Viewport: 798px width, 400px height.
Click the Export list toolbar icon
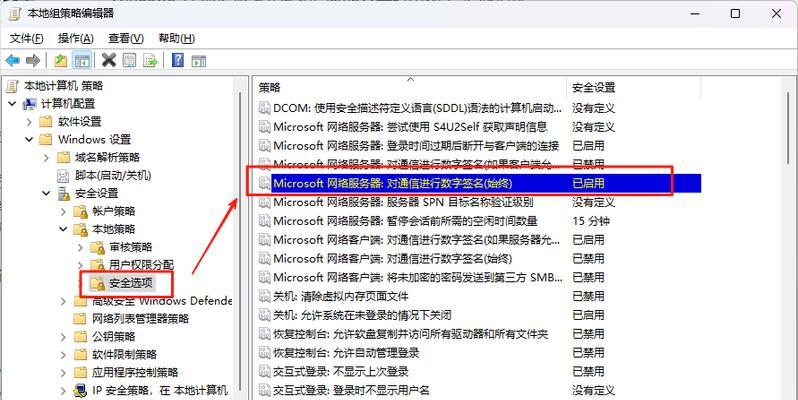[150, 61]
